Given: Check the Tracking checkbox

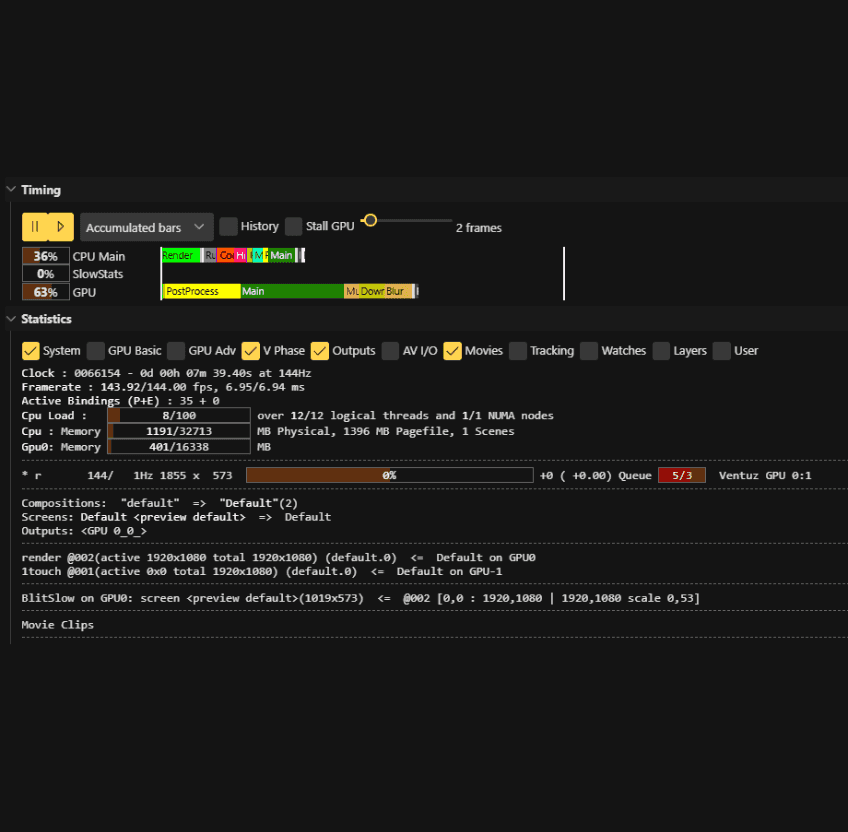Looking at the screenshot, I should pyautogui.click(x=518, y=351).
